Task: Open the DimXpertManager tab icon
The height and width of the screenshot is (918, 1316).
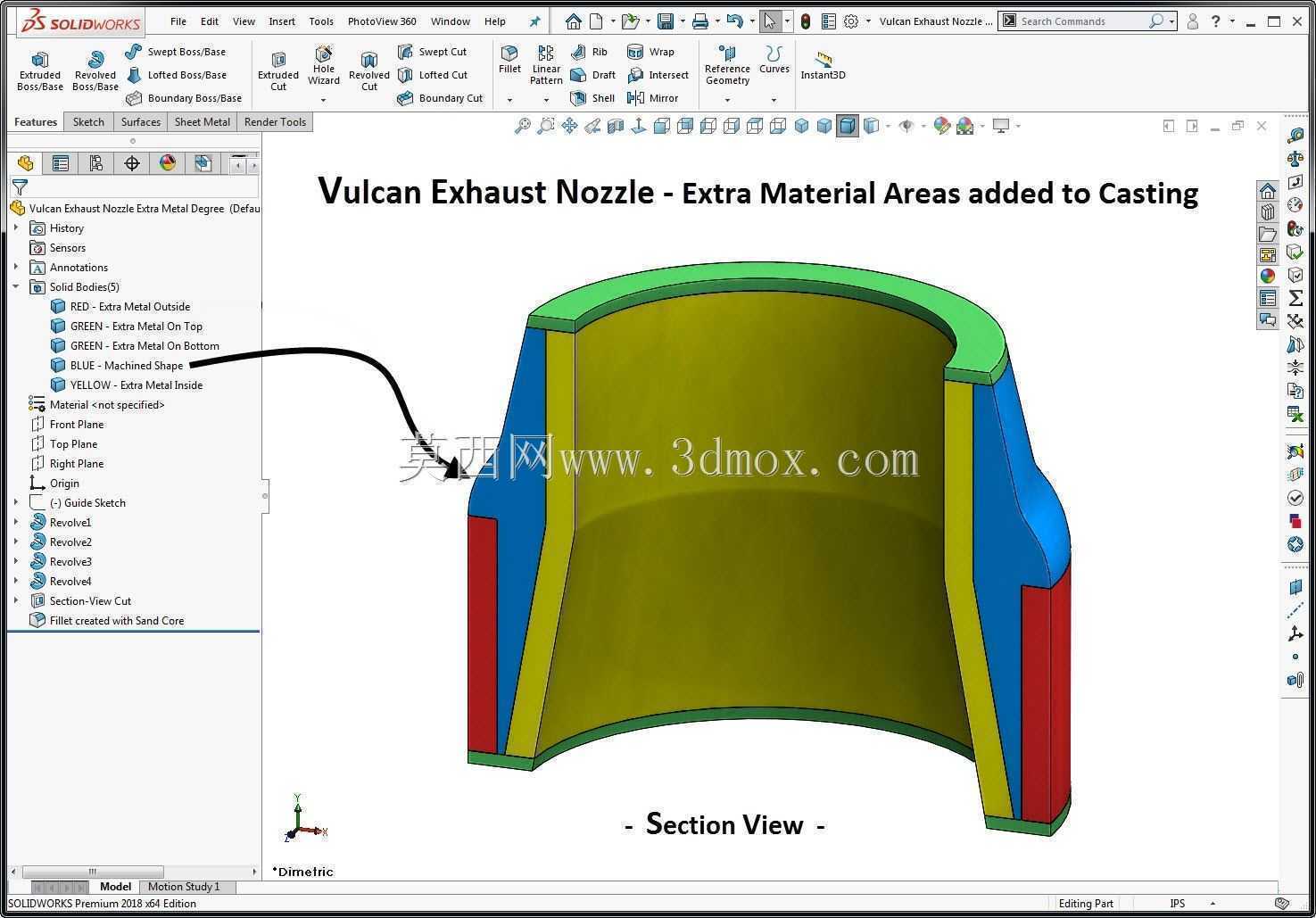Action: click(x=132, y=163)
